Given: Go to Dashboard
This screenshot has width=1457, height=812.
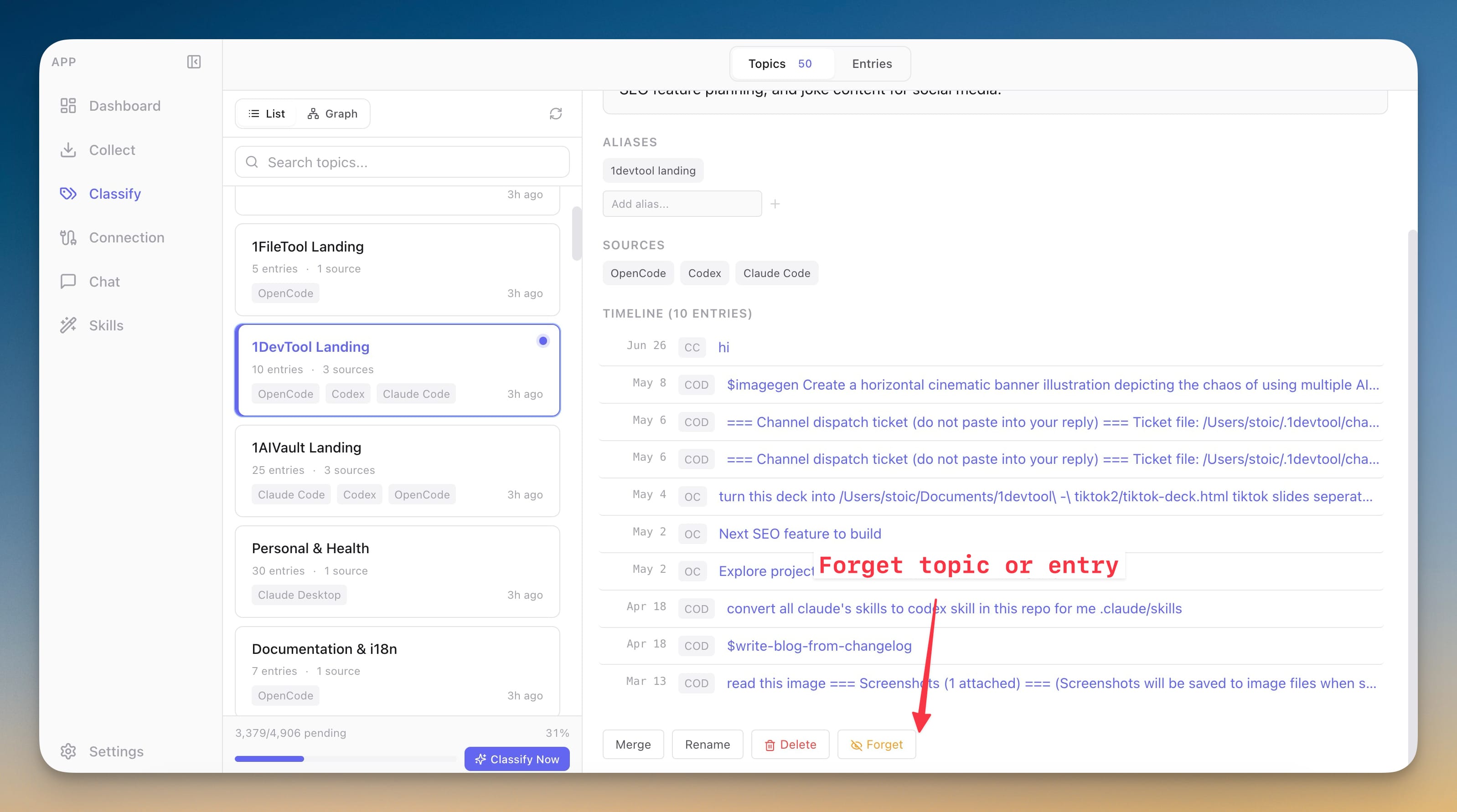Looking at the screenshot, I should point(124,106).
